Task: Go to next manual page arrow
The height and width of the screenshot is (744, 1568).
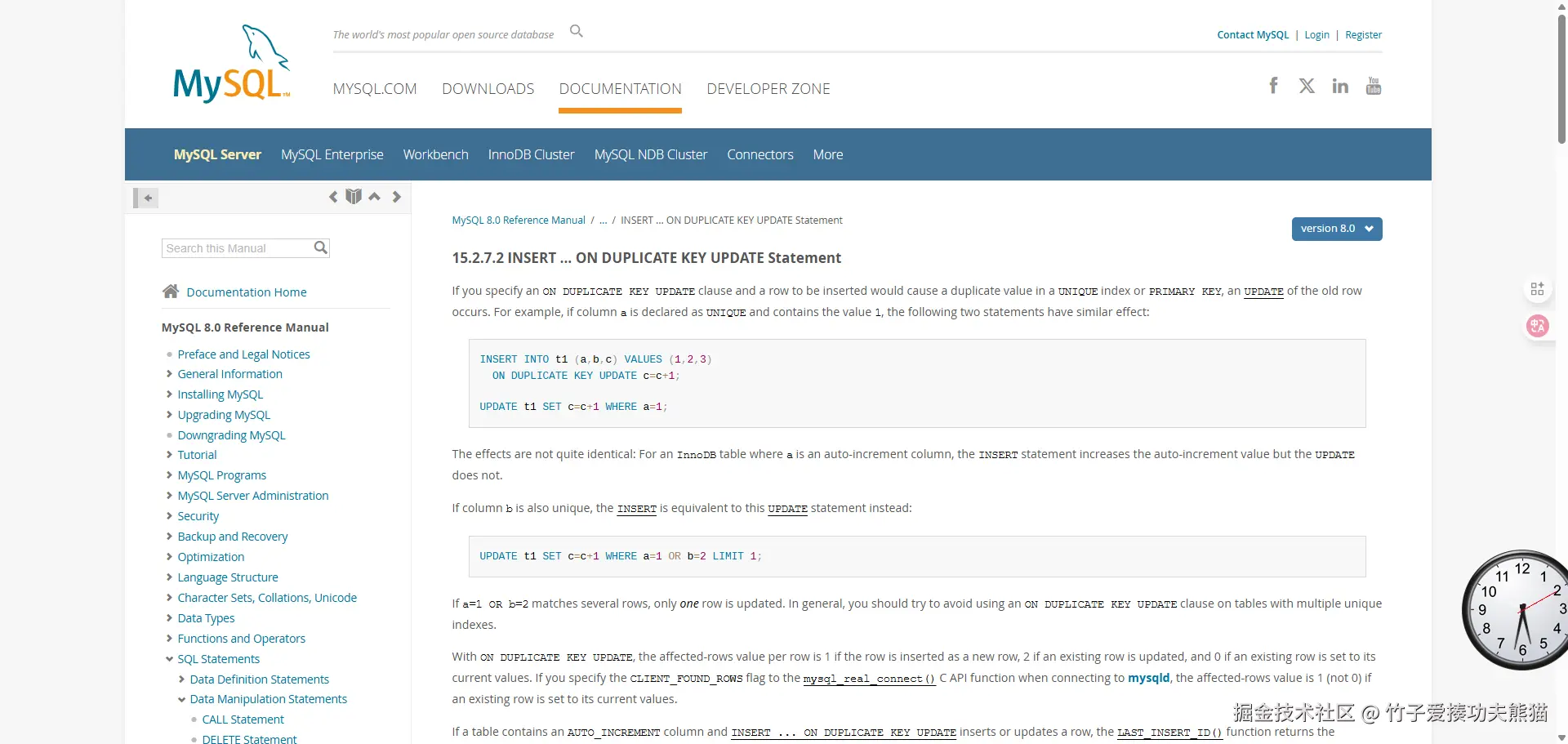Action: [x=397, y=197]
